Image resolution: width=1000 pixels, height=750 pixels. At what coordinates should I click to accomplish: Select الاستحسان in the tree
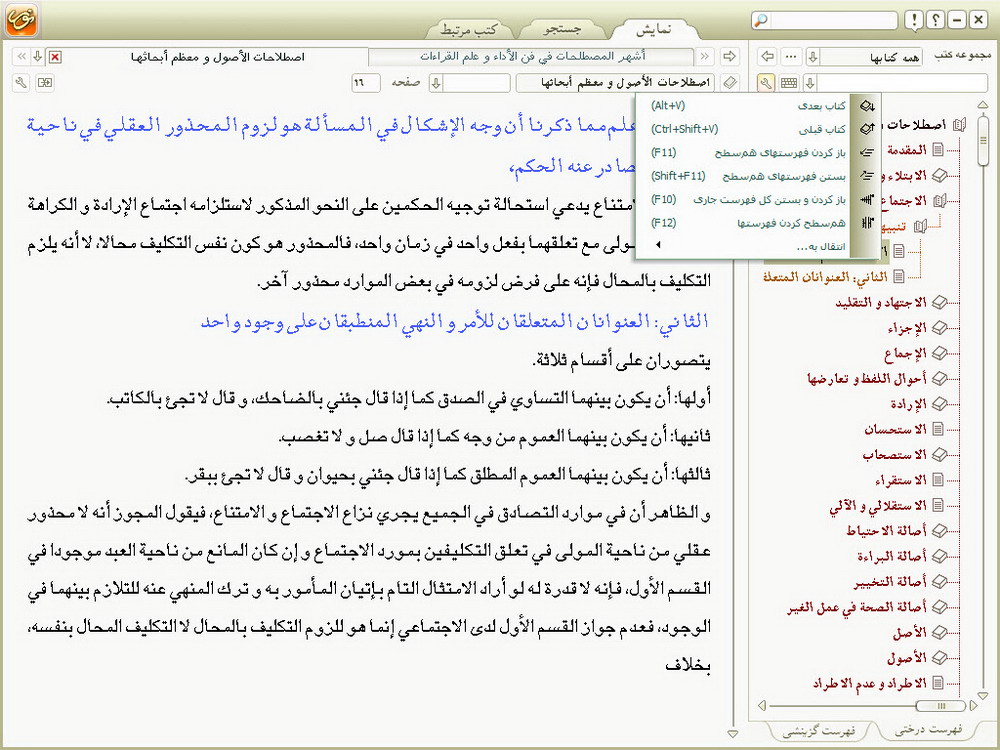tap(895, 429)
